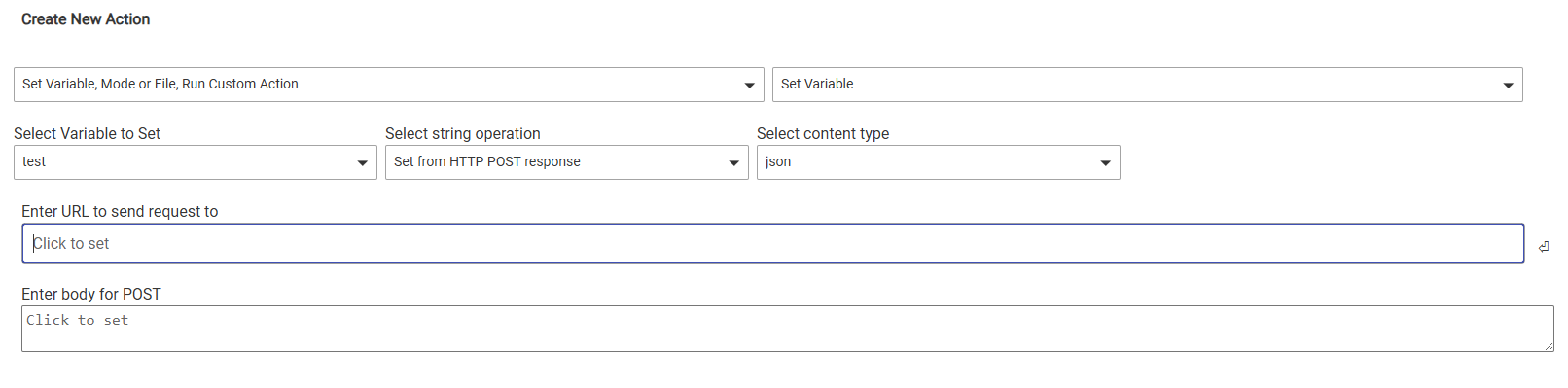Screen dimensions: 1568x388
Task: Click the URL input field 'Click to set'
Action: point(773,243)
